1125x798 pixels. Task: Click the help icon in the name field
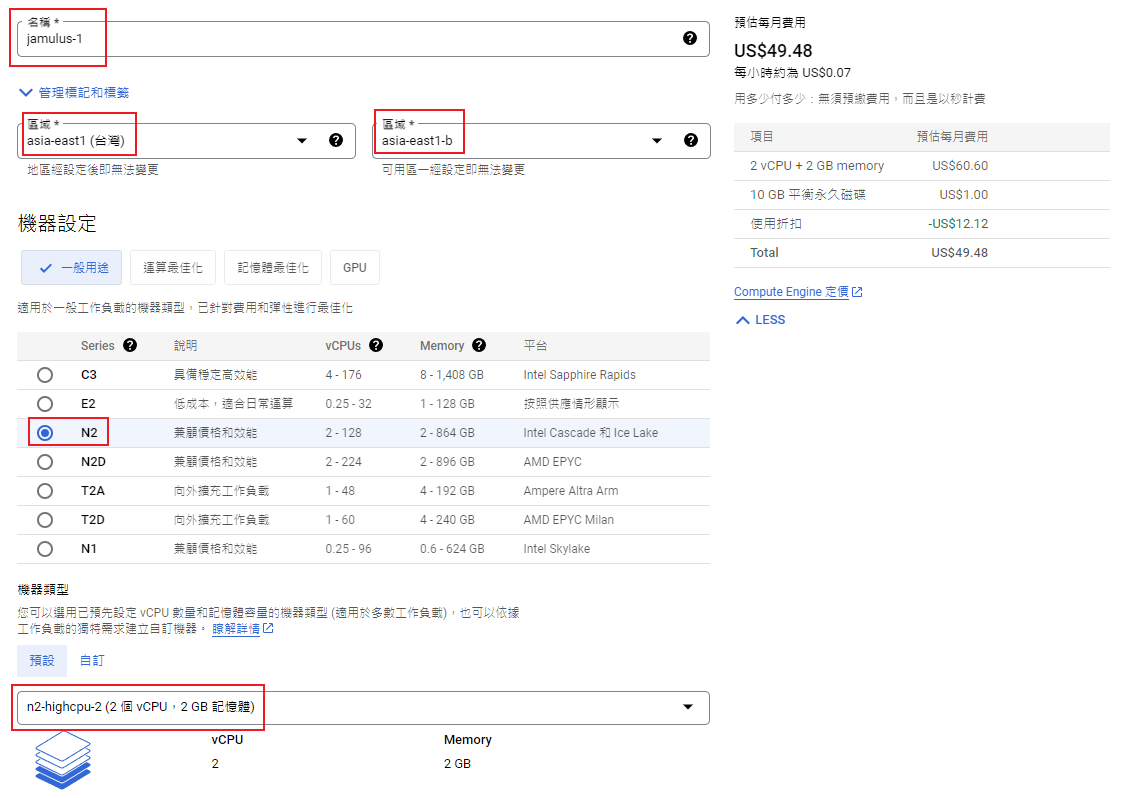[x=689, y=38]
